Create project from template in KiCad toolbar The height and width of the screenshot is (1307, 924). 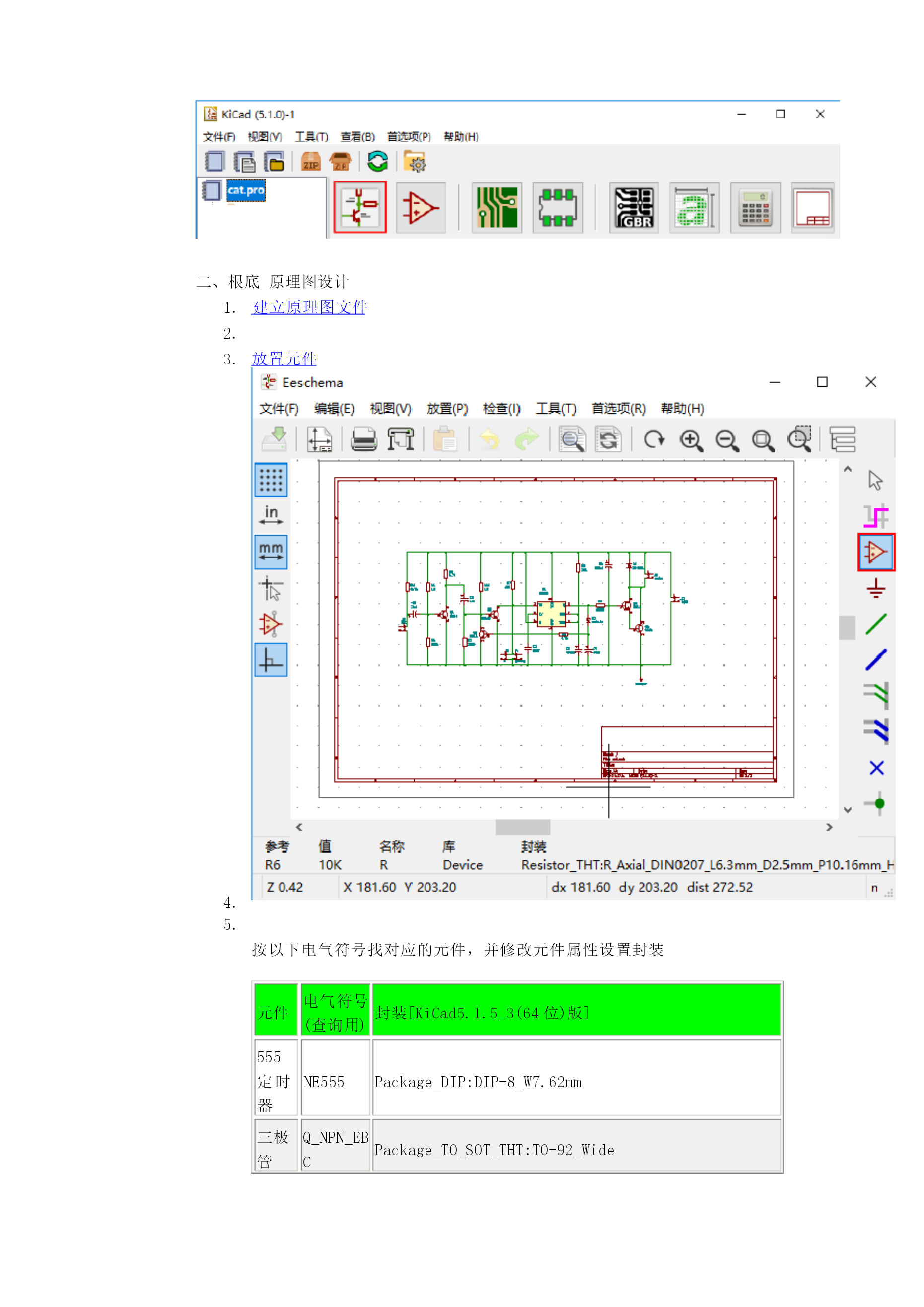[x=245, y=162]
